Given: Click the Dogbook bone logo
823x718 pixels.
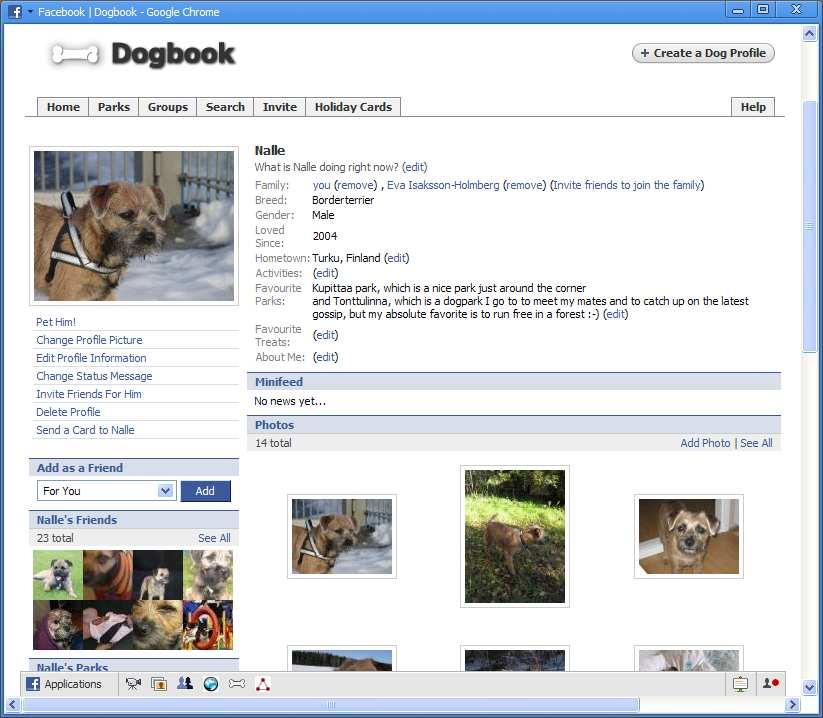Looking at the screenshot, I should (x=74, y=55).
